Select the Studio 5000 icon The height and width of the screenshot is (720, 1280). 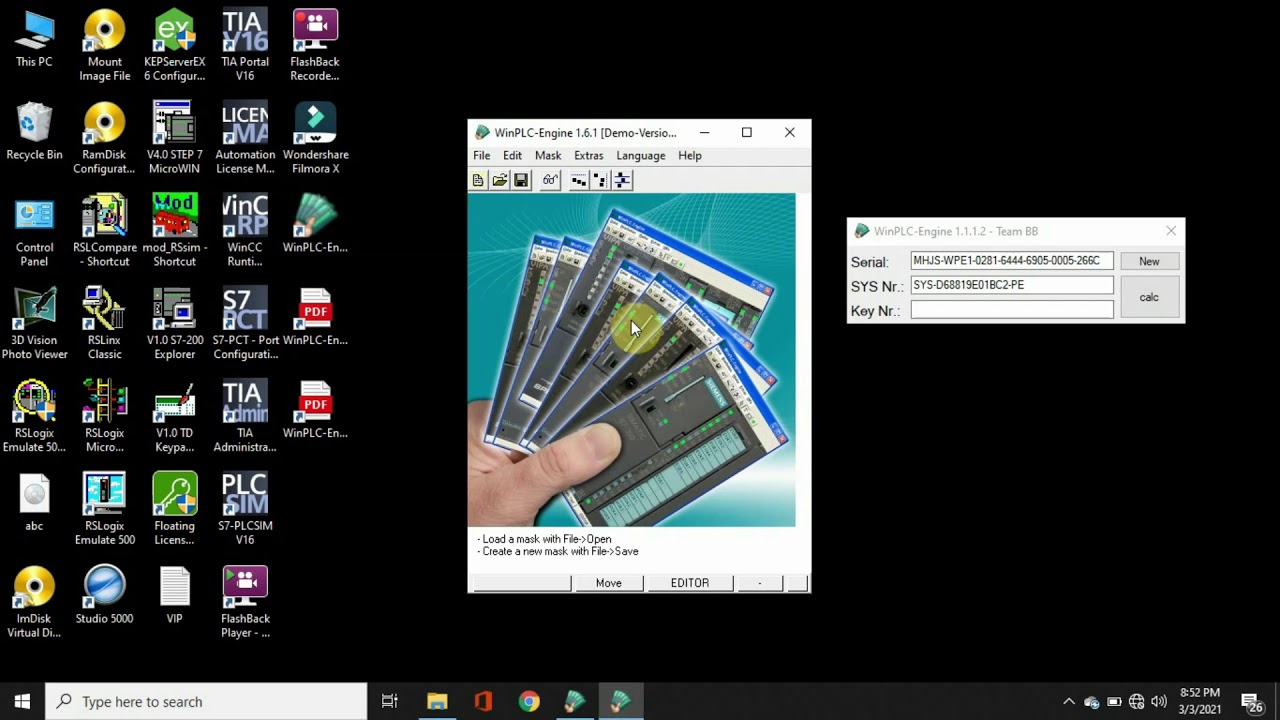[x=104, y=596]
